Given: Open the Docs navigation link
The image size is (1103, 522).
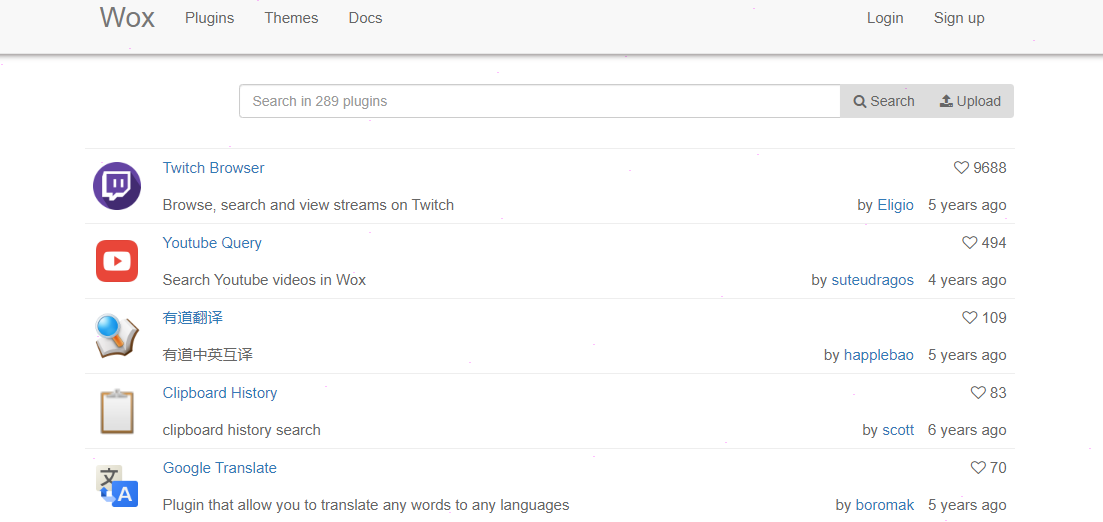Looking at the screenshot, I should coord(365,18).
